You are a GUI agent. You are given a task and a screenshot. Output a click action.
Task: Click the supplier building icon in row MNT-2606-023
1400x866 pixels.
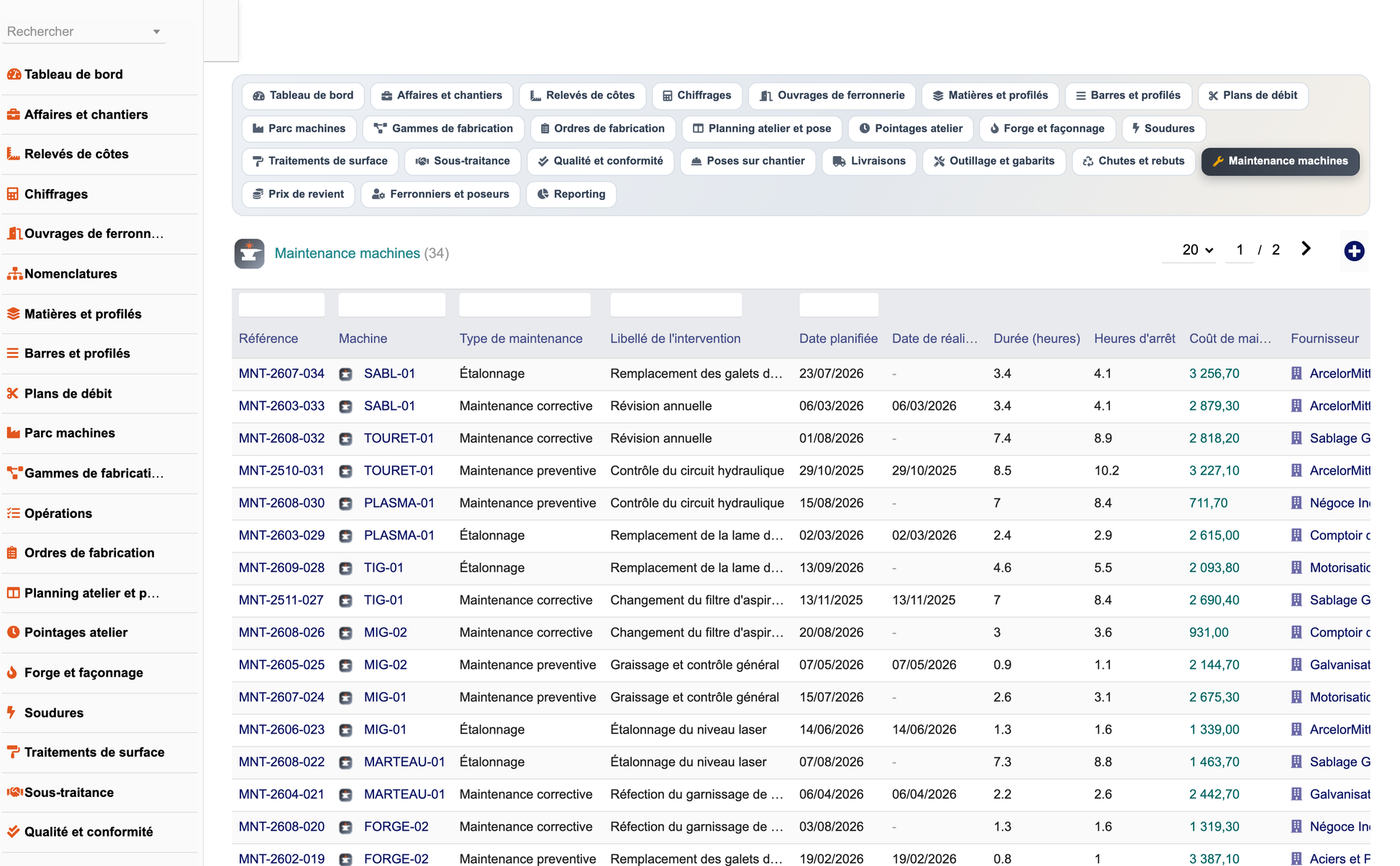[1296, 729]
